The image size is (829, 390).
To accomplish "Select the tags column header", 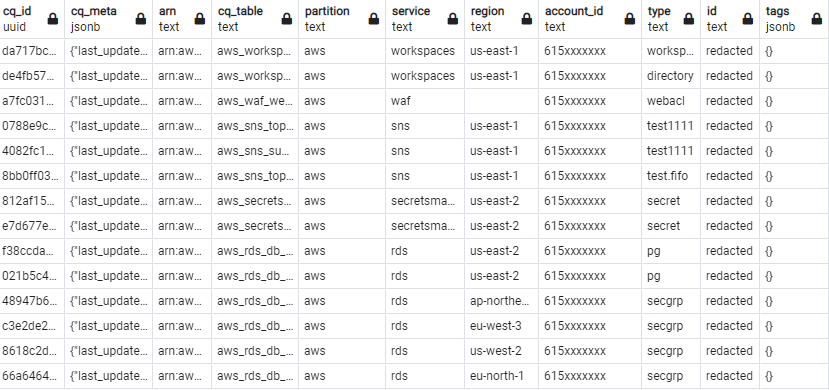I will pos(794,19).
